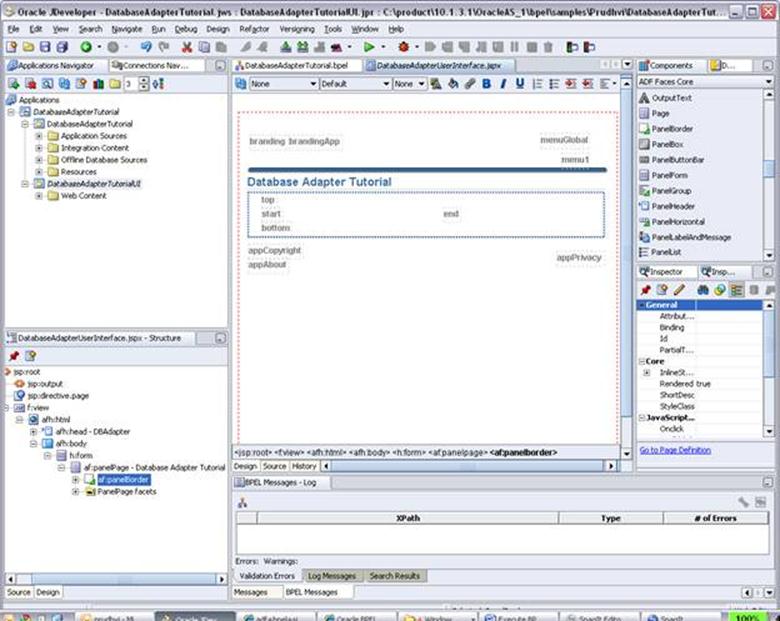780x621 pixels.
Task: Click the foreground color paint icon
Action: point(436,84)
